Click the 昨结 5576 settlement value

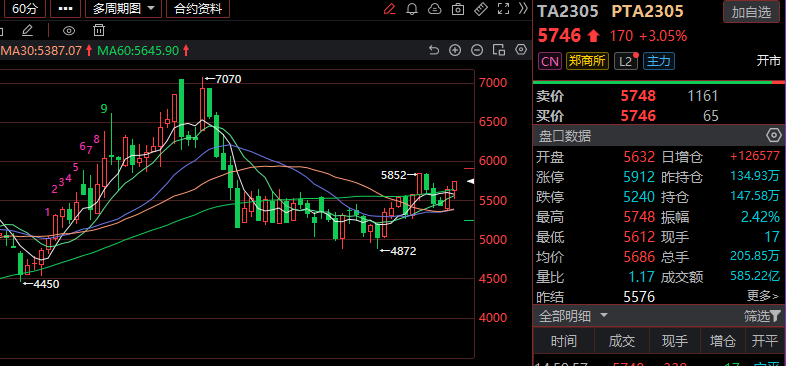pyautogui.click(x=639, y=297)
